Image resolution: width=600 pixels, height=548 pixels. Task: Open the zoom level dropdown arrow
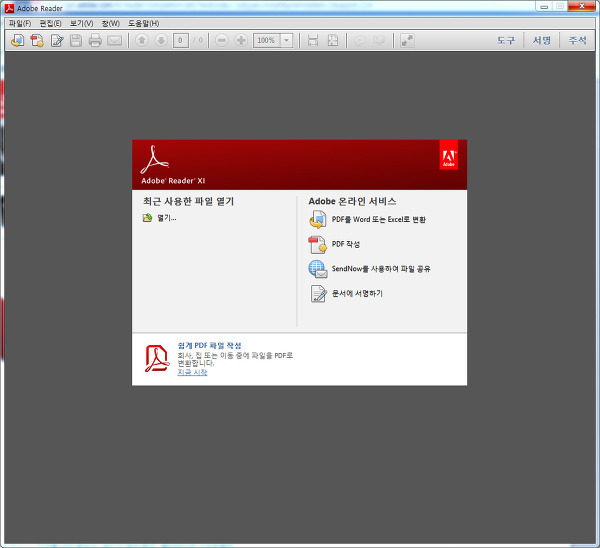click(x=287, y=40)
